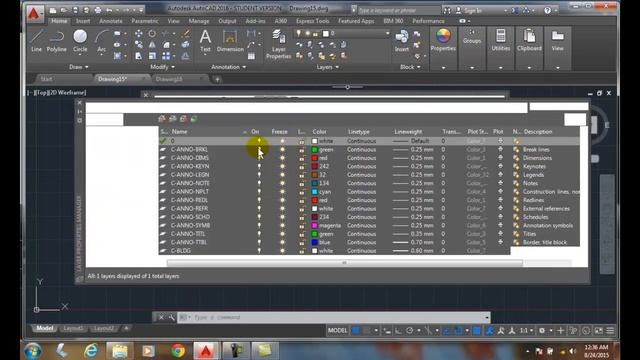640x360 pixels.
Task: Switch to the Layout1 tab
Action: [73, 329]
